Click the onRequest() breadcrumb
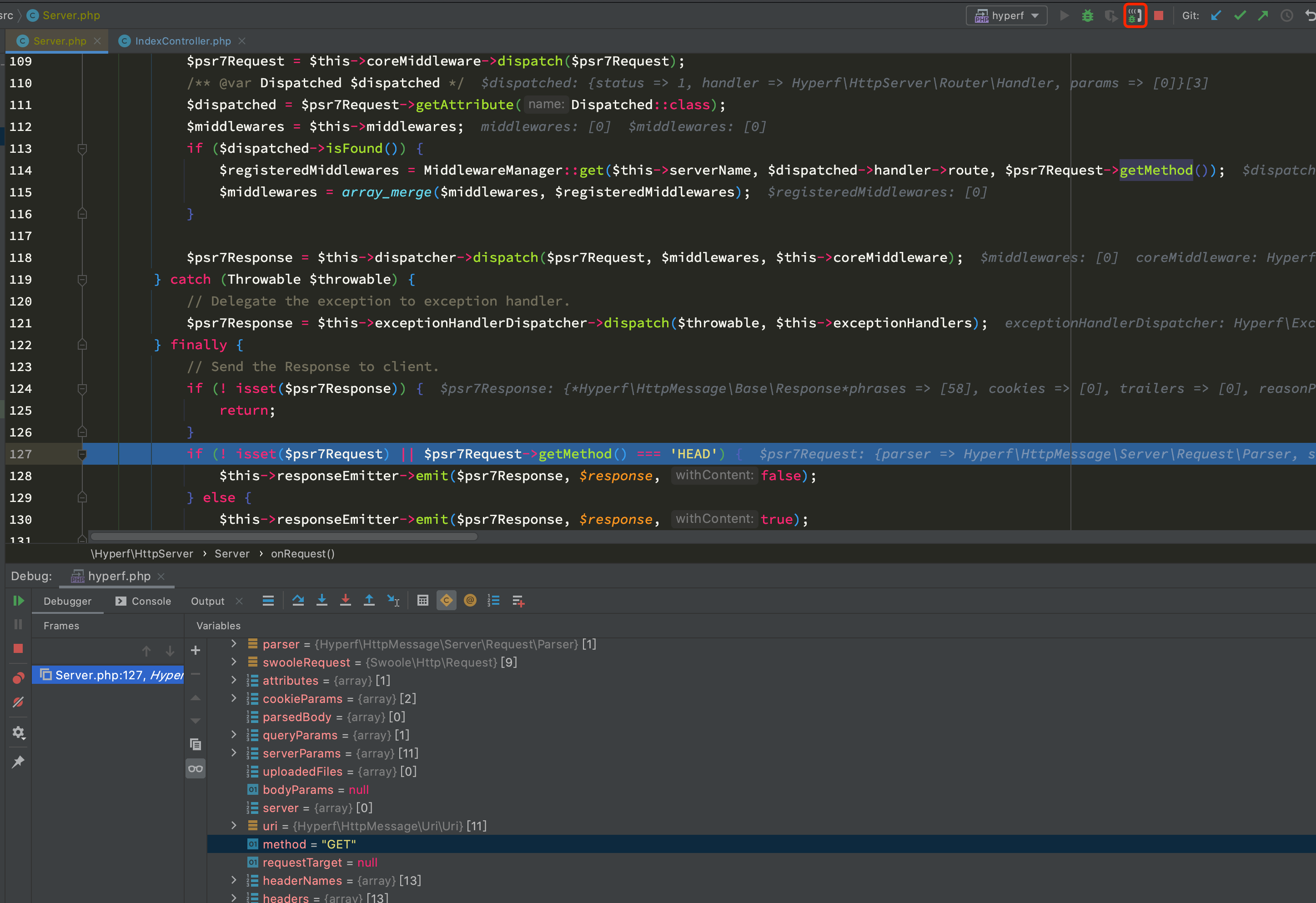Screen dimensions: 1316x903 302,554
